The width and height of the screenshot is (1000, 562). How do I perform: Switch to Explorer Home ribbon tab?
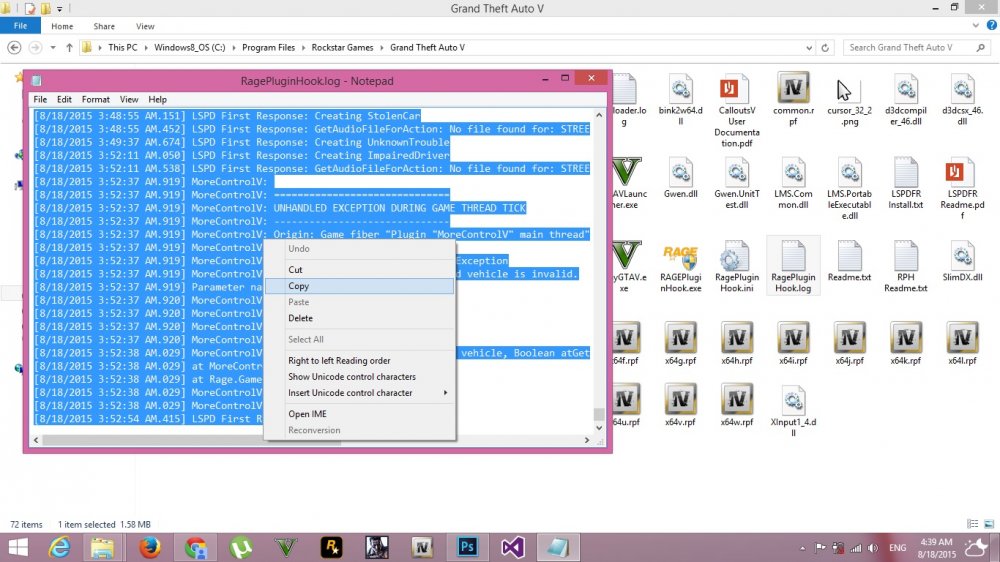[x=62, y=26]
